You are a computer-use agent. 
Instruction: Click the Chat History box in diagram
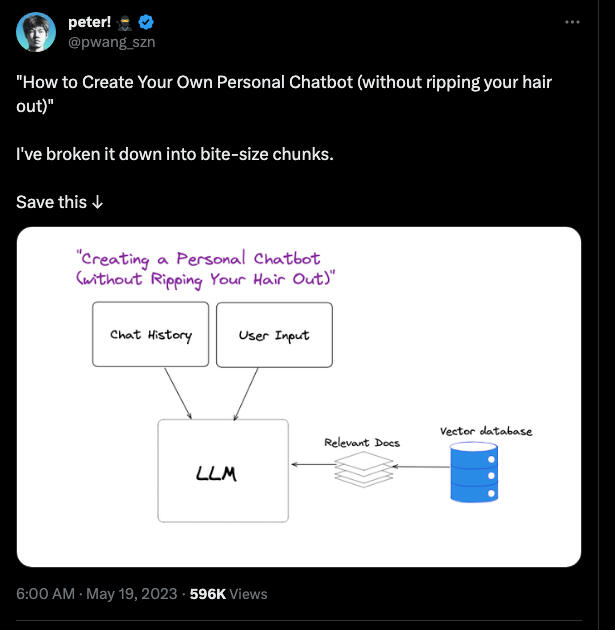150,335
